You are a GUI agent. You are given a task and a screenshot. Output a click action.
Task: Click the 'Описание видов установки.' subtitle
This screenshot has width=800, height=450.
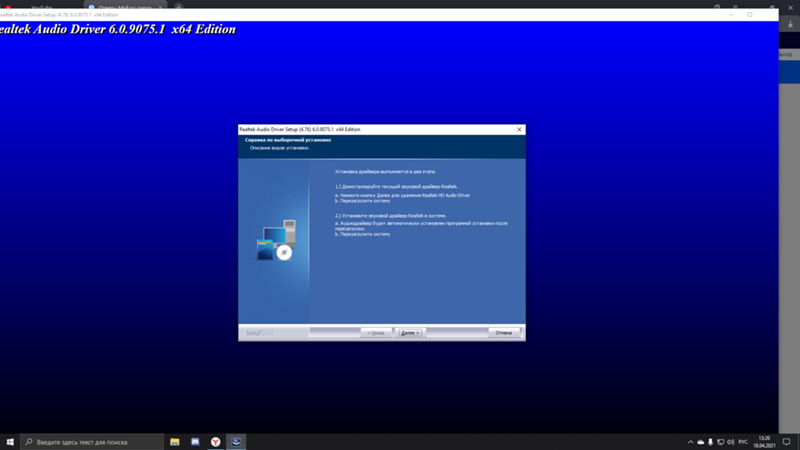pyautogui.click(x=280, y=148)
